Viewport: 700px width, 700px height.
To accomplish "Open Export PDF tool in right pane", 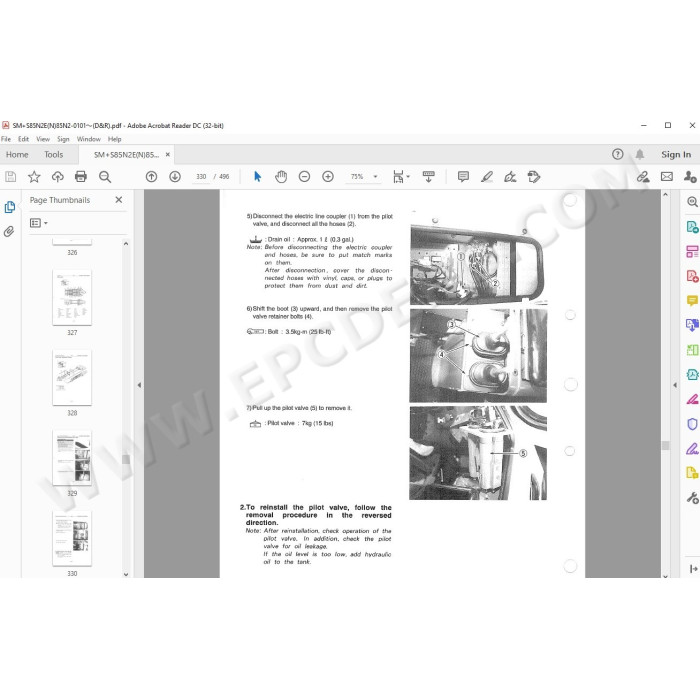I will (x=692, y=227).
